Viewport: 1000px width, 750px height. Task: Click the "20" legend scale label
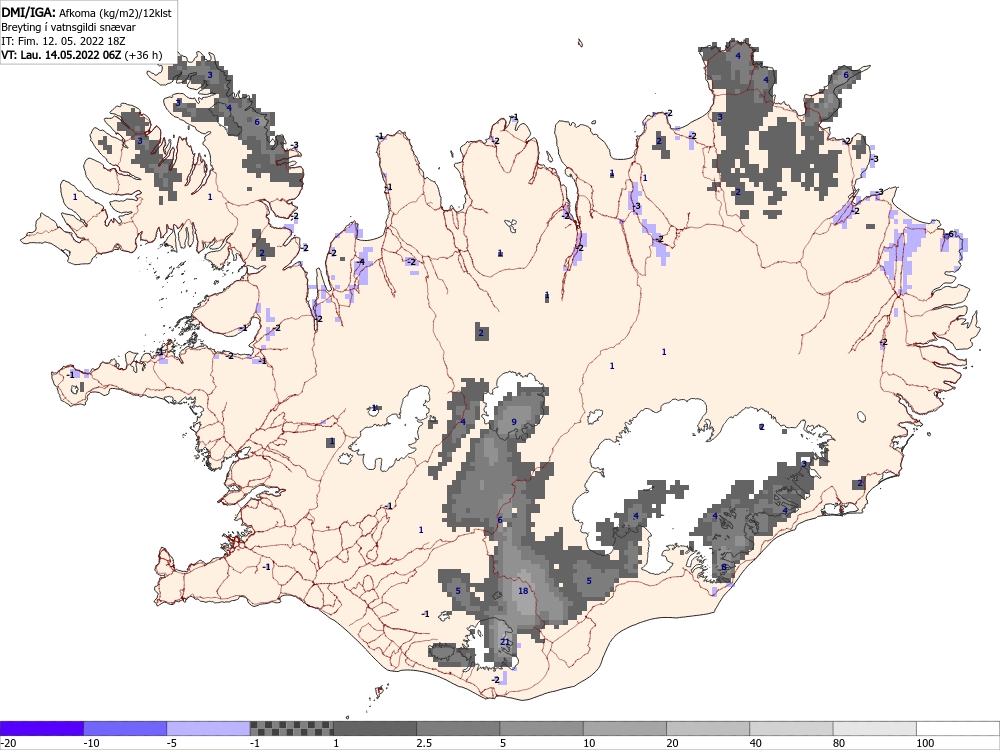tap(673, 743)
